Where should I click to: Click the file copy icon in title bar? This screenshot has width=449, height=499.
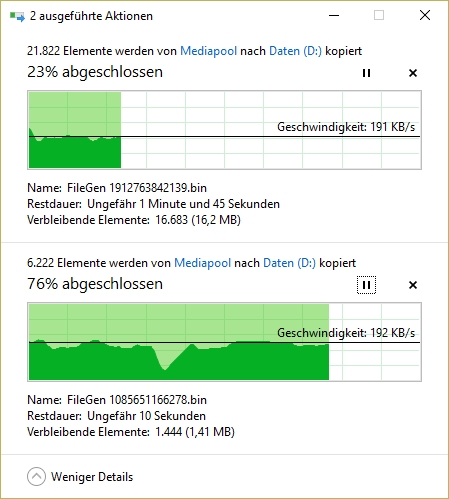17,16
